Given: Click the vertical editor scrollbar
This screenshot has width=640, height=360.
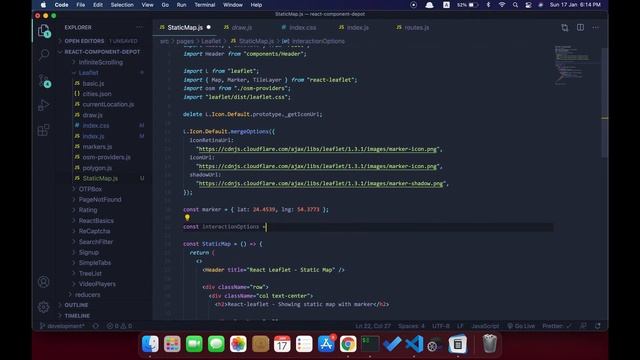Looking at the screenshot, I should pyautogui.click(x=604, y=102).
